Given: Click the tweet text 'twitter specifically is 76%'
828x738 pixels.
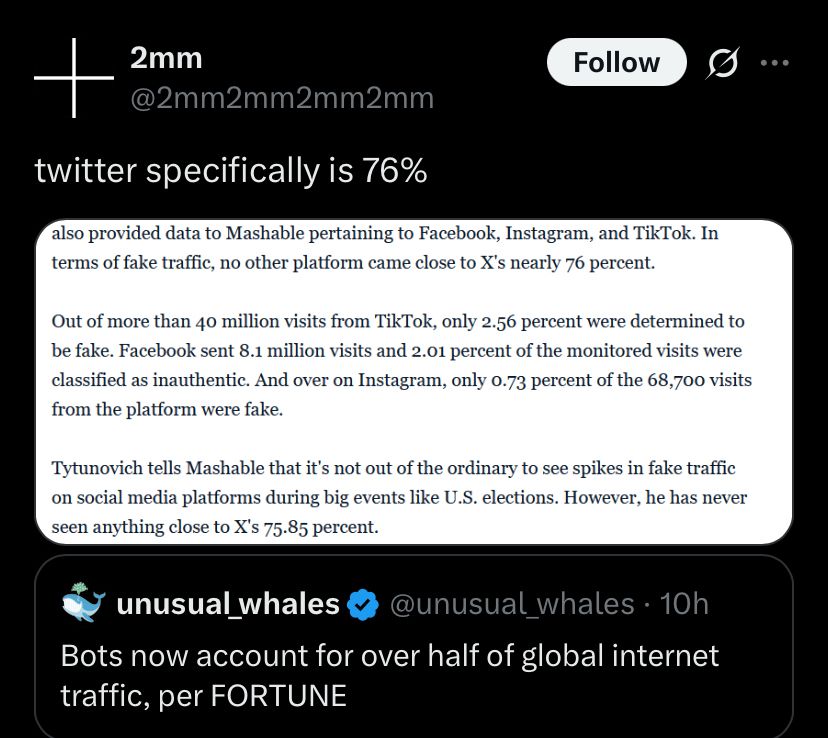Looking at the screenshot, I should pyautogui.click(x=231, y=171).
